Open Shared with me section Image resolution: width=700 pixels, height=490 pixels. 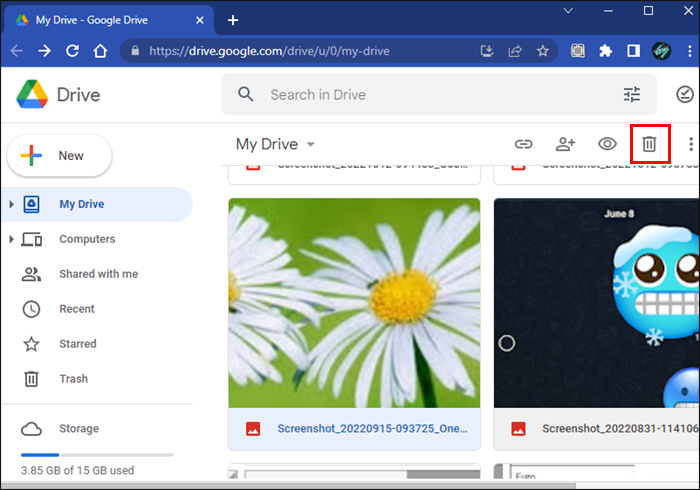(x=98, y=274)
